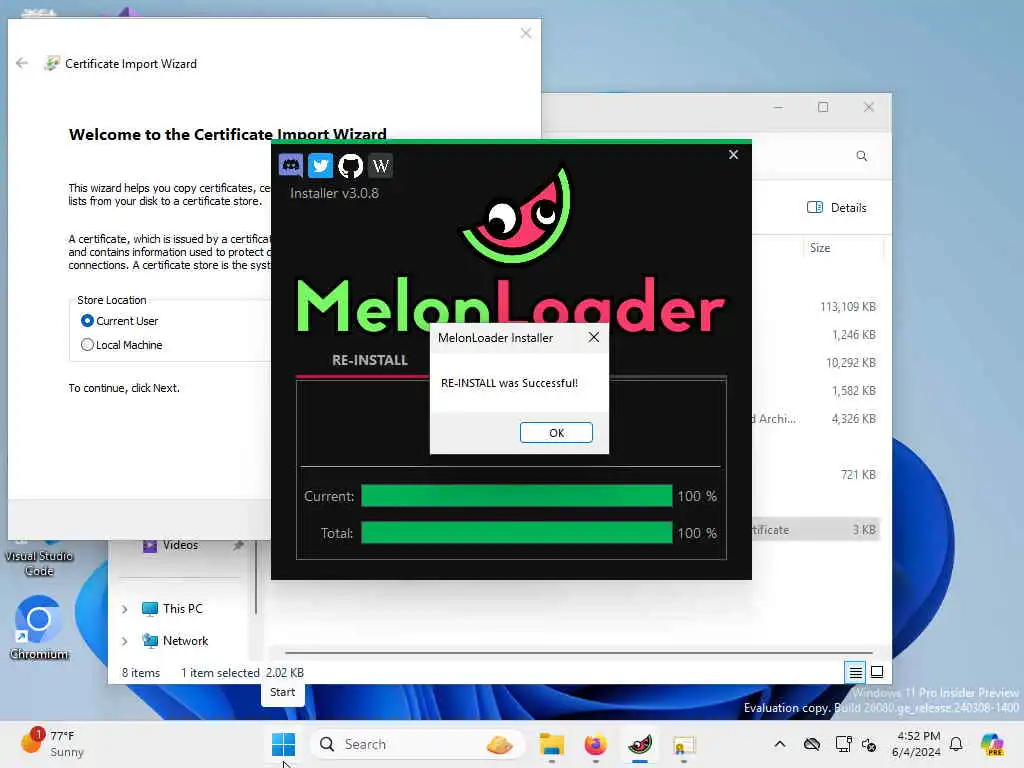Go back in Certificate Import Wizard

22,63
